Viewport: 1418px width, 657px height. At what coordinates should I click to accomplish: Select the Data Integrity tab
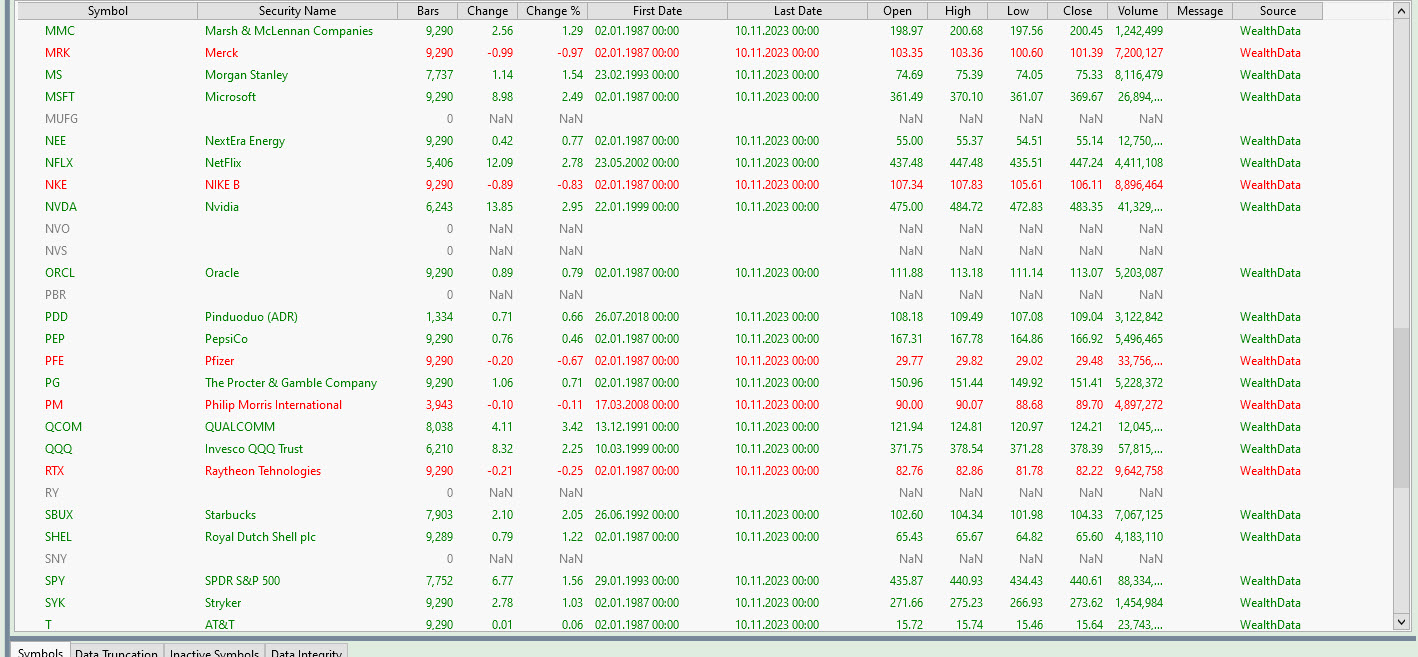306,653
